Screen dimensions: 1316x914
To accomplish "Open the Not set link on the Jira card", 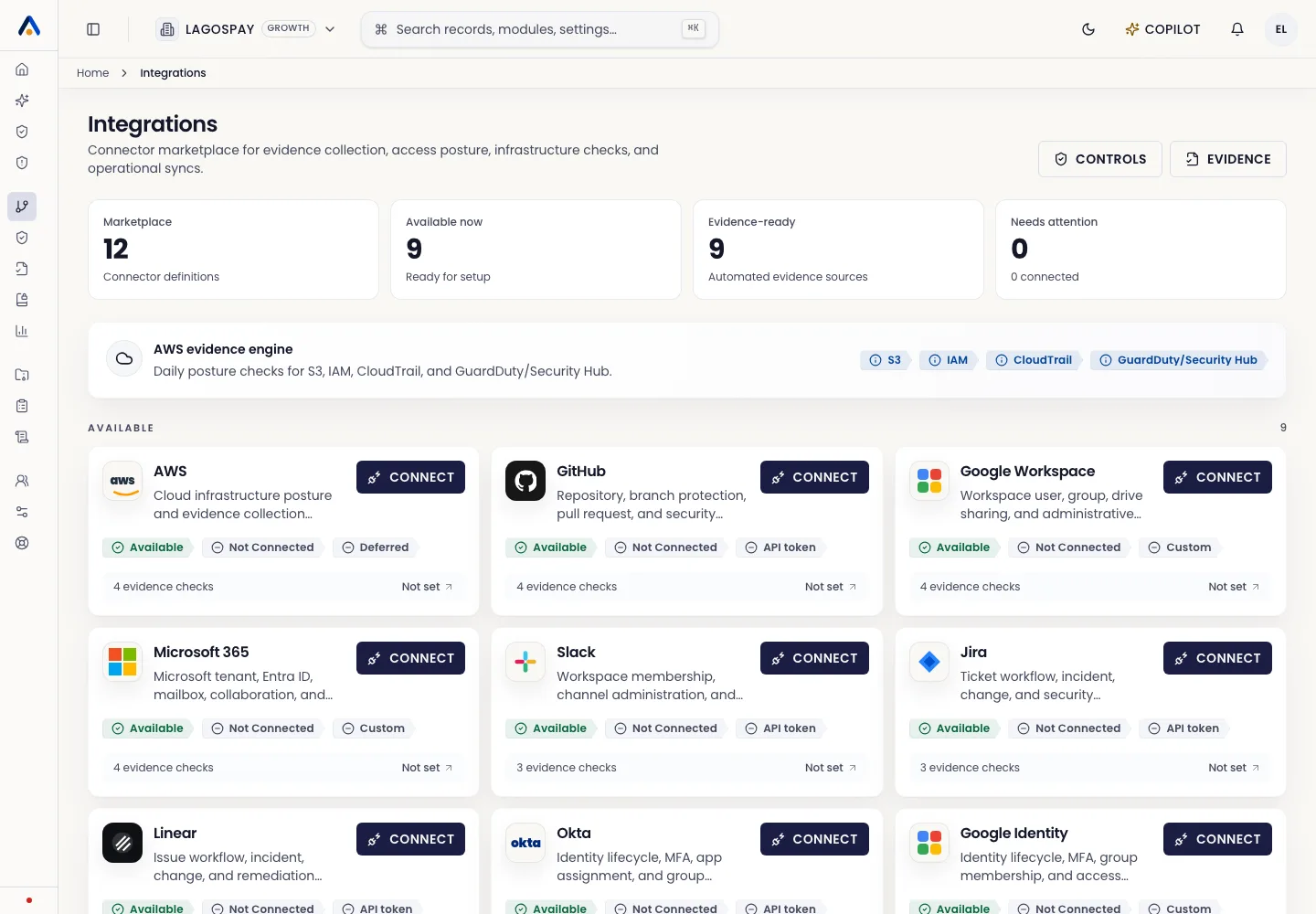I will click(1234, 768).
